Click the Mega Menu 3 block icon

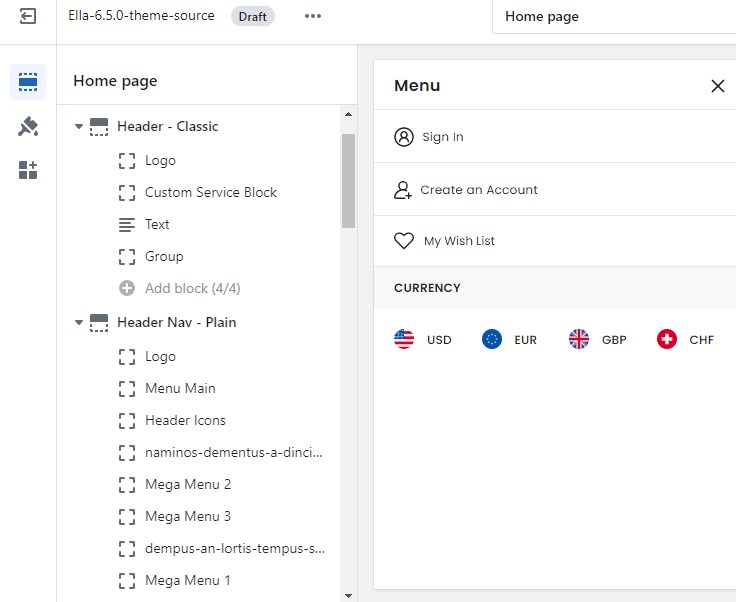tap(127, 517)
